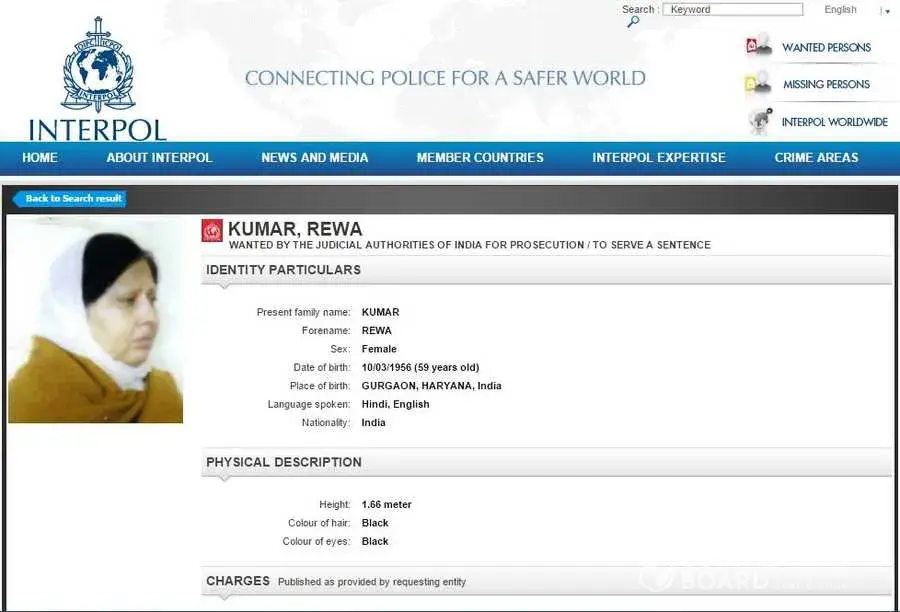The image size is (900, 612).
Task: Click the Missing Persons icon
Action: [x=758, y=83]
